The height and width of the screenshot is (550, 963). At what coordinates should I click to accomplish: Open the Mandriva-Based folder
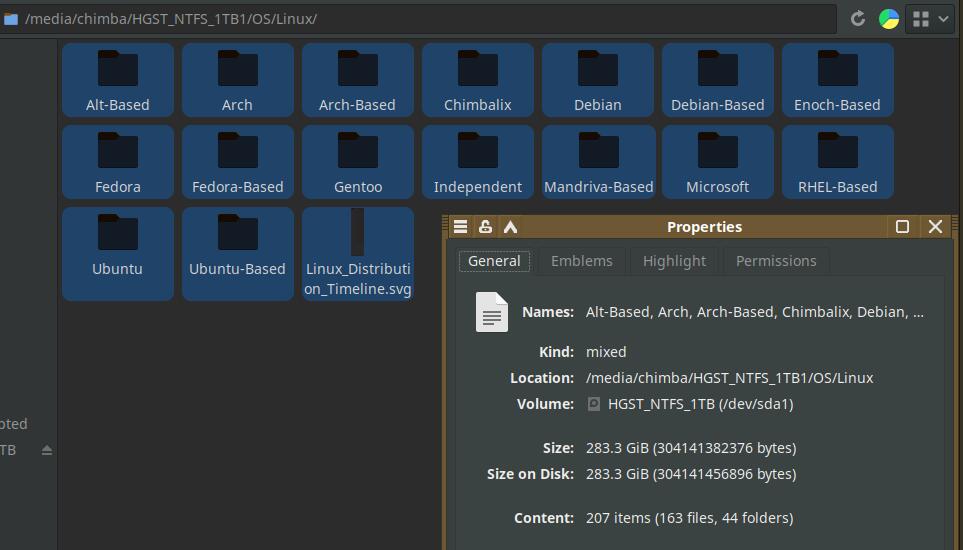click(599, 162)
